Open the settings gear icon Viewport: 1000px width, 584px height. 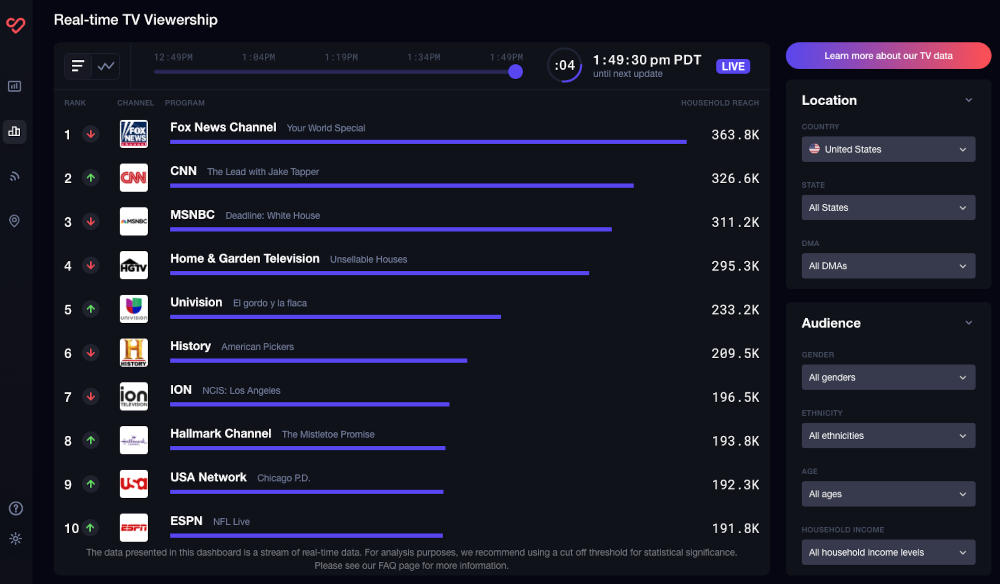pyautogui.click(x=15, y=539)
